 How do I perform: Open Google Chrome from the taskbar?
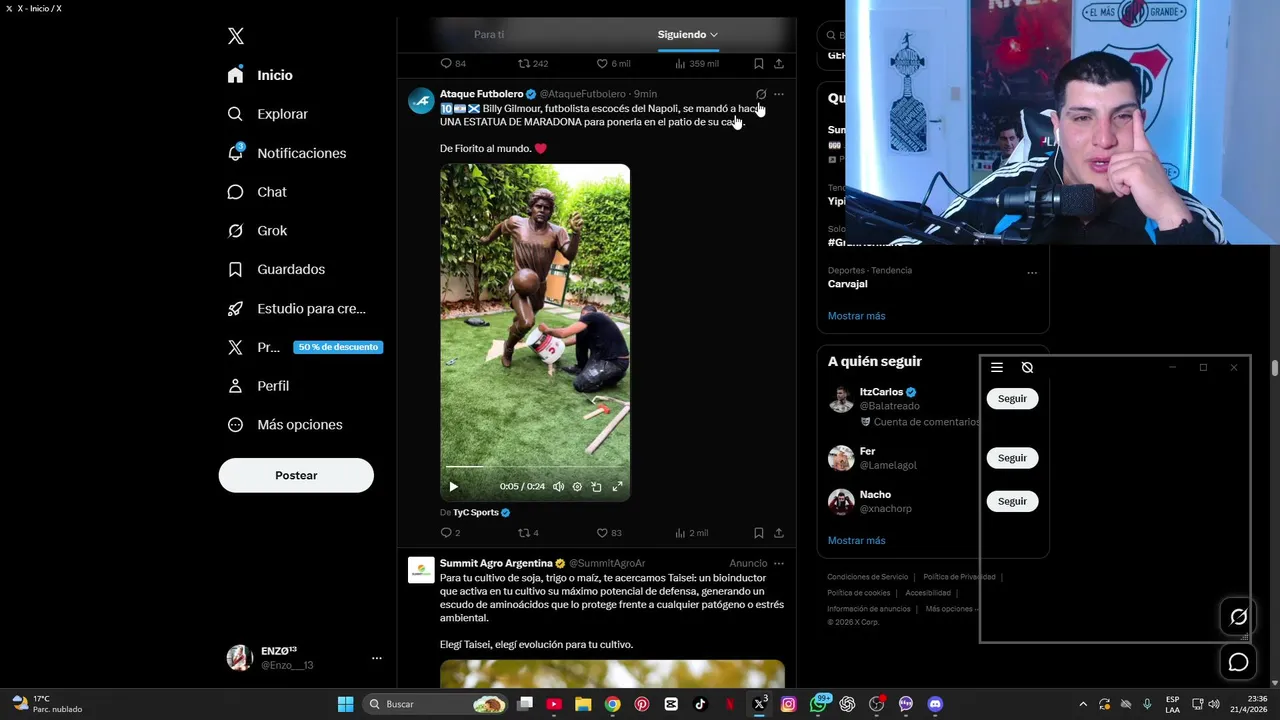click(612, 704)
